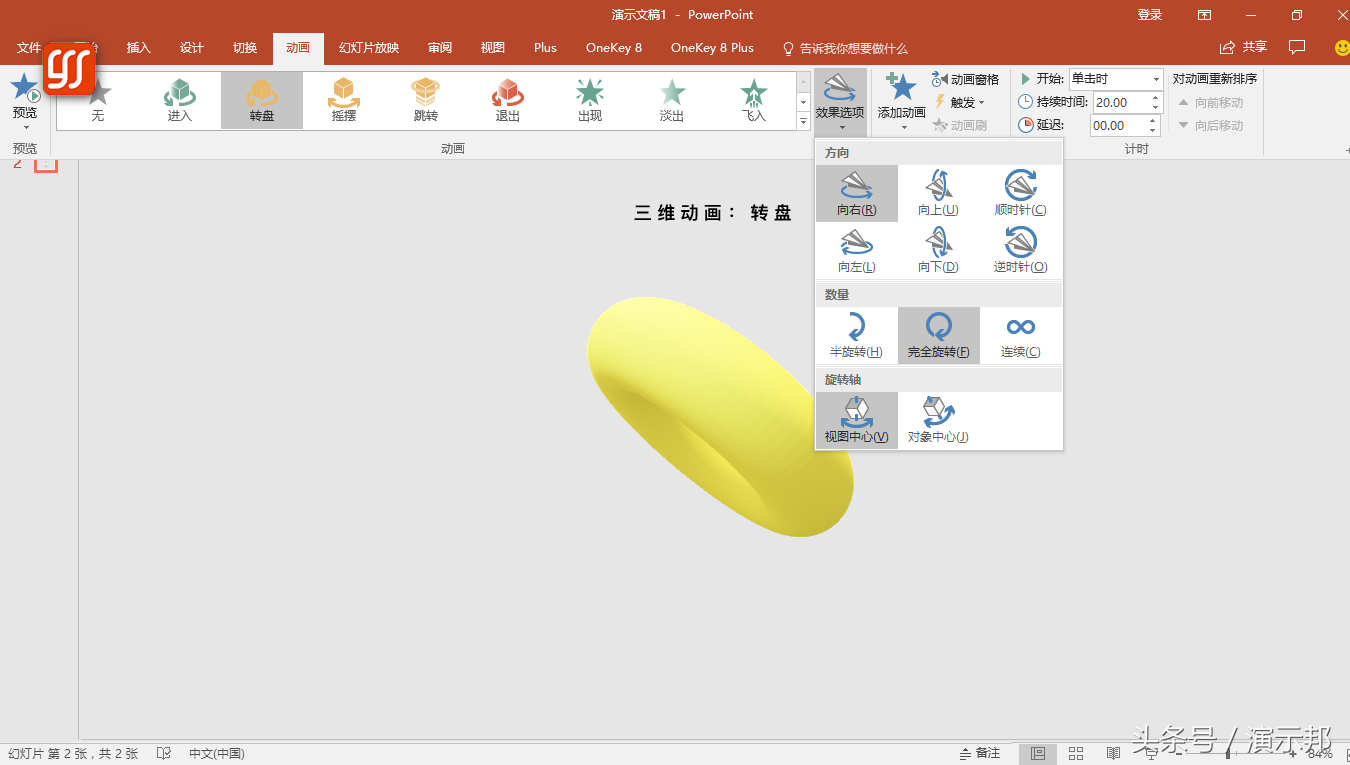Select the 退出 exit animation

click(x=508, y=100)
